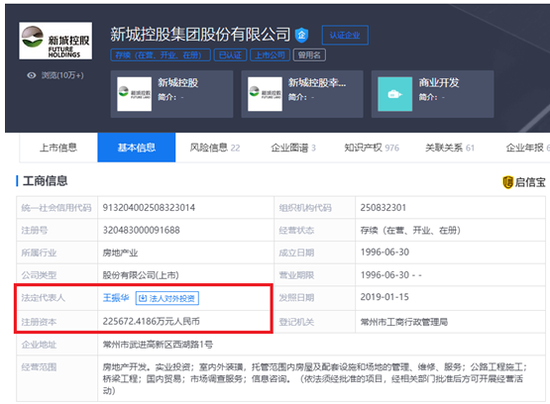Click the registered capital 225672.4186万元人民币
The width and height of the screenshot is (550, 404).
(151, 321)
